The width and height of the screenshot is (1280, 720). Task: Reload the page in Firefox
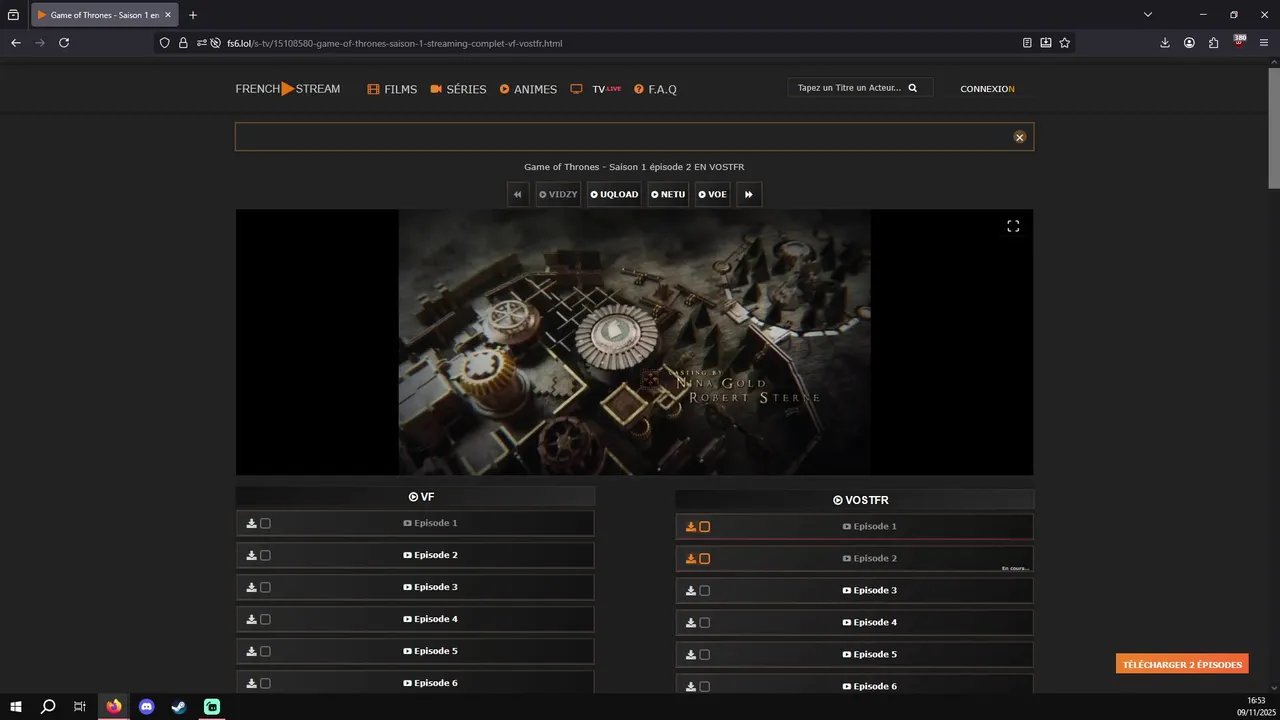[64, 43]
